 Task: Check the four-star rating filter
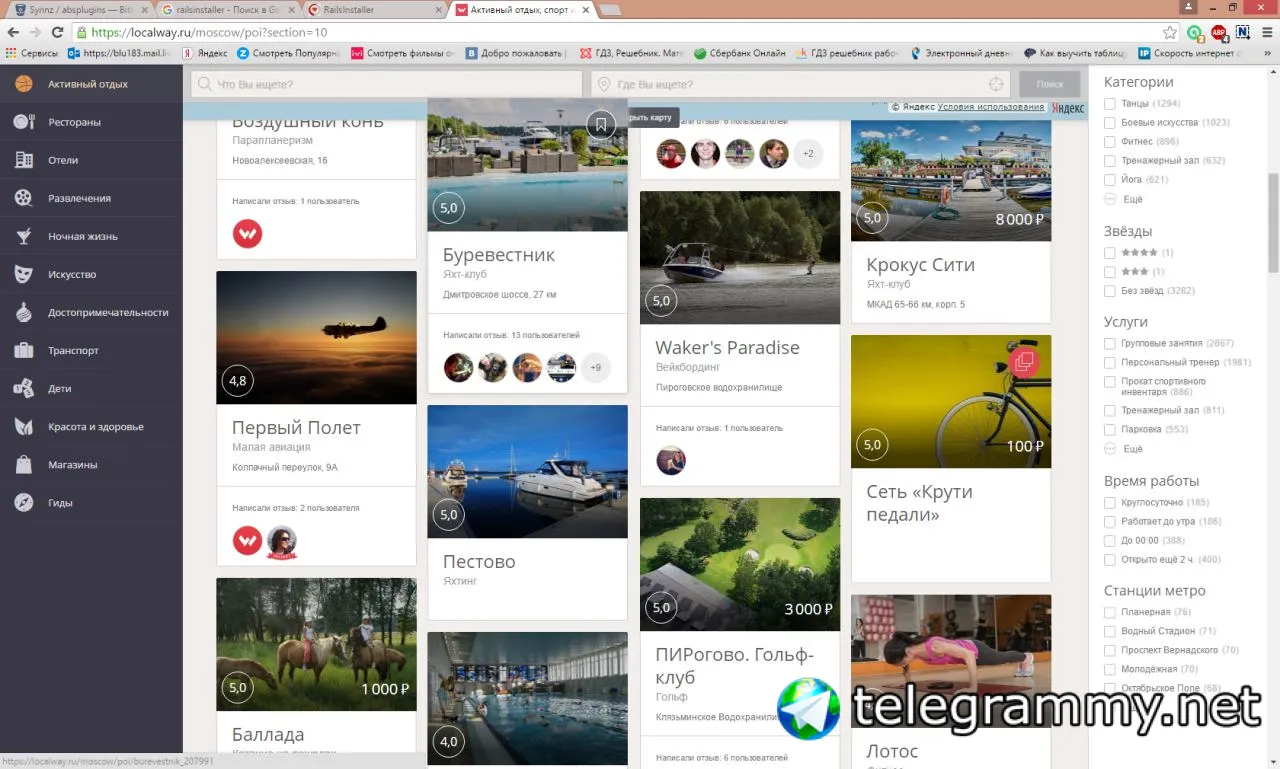(x=1110, y=253)
